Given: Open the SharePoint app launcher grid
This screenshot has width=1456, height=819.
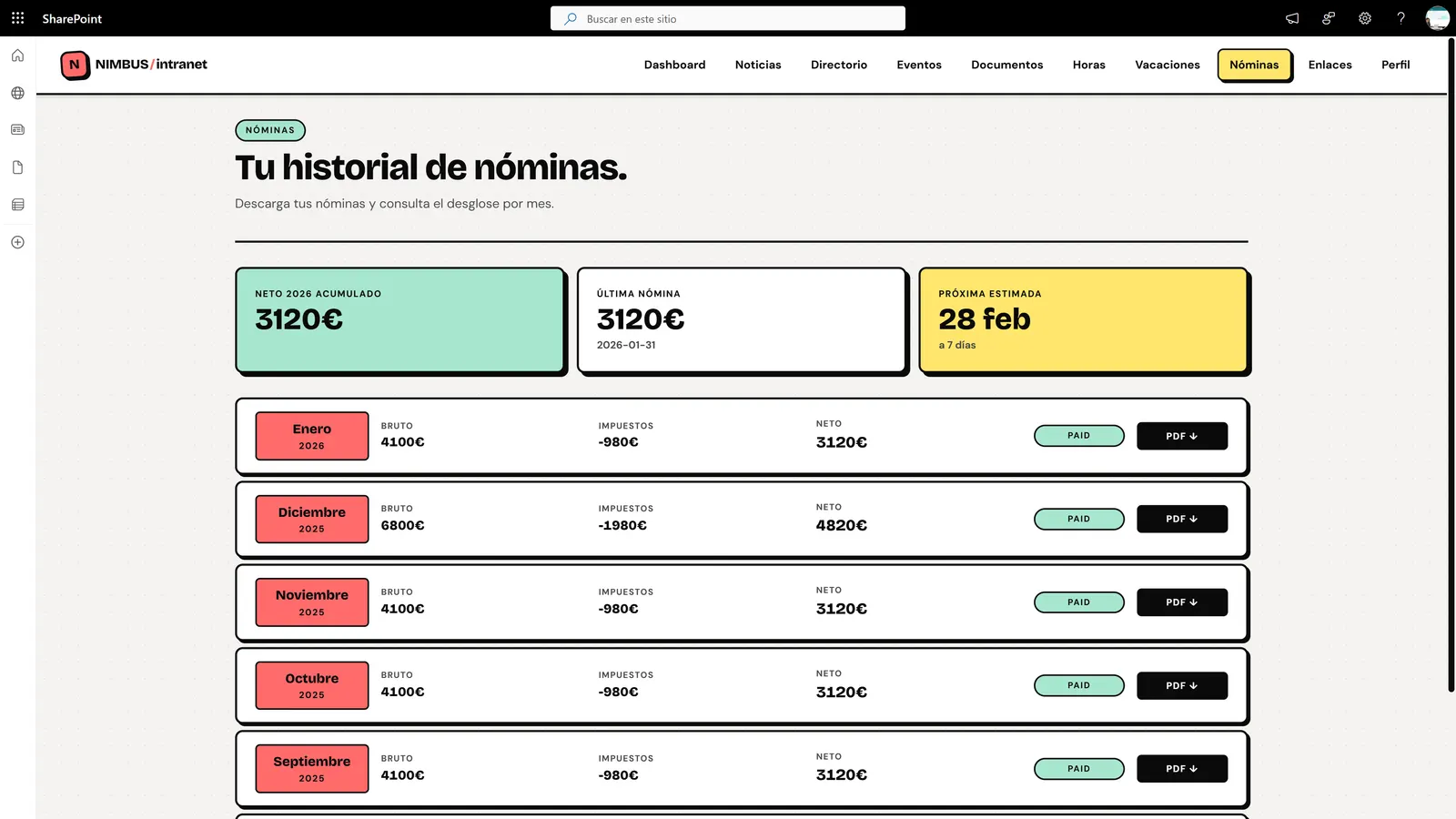Looking at the screenshot, I should pyautogui.click(x=17, y=18).
